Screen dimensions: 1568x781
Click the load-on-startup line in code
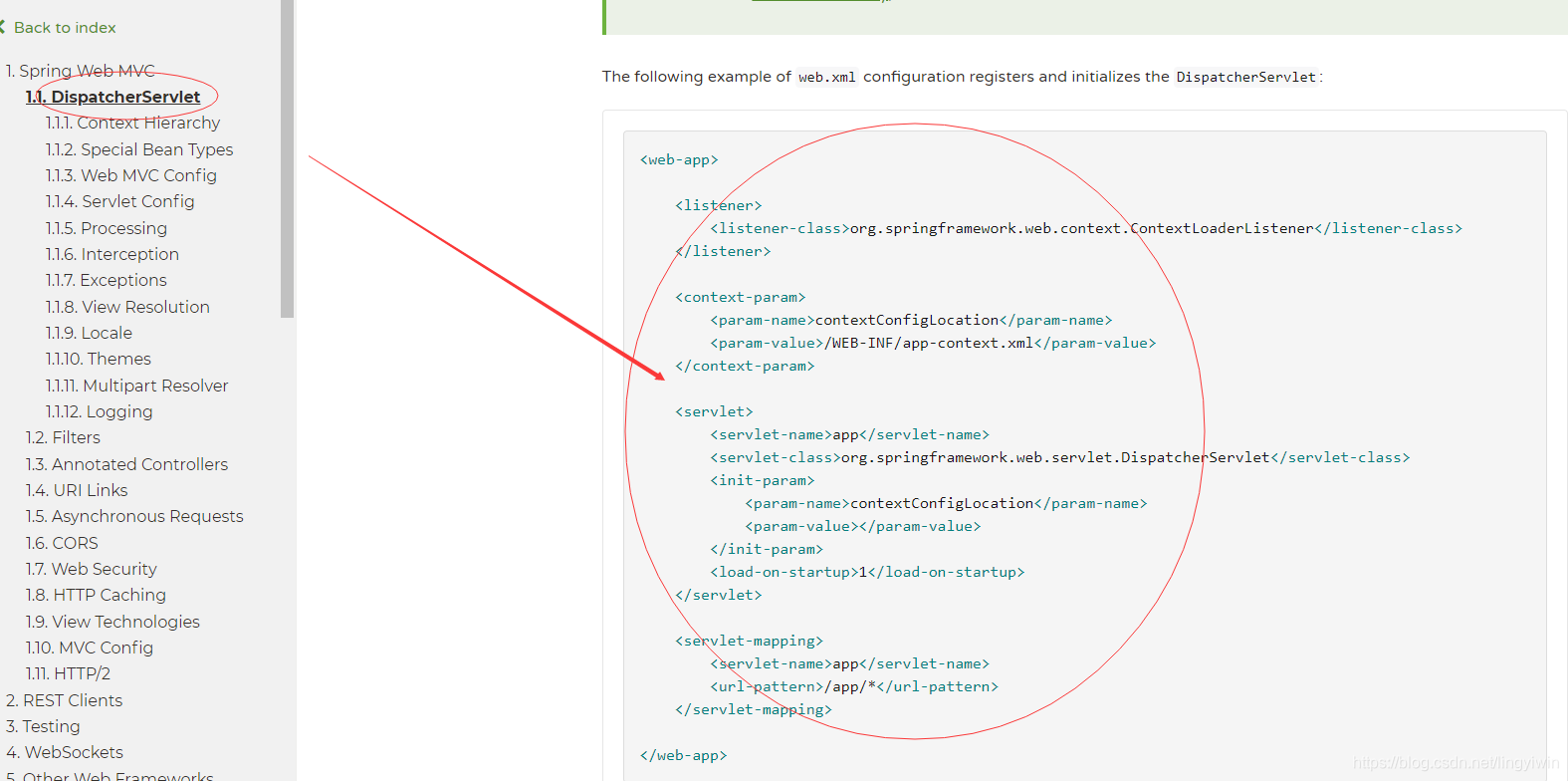pyautogui.click(x=867, y=572)
